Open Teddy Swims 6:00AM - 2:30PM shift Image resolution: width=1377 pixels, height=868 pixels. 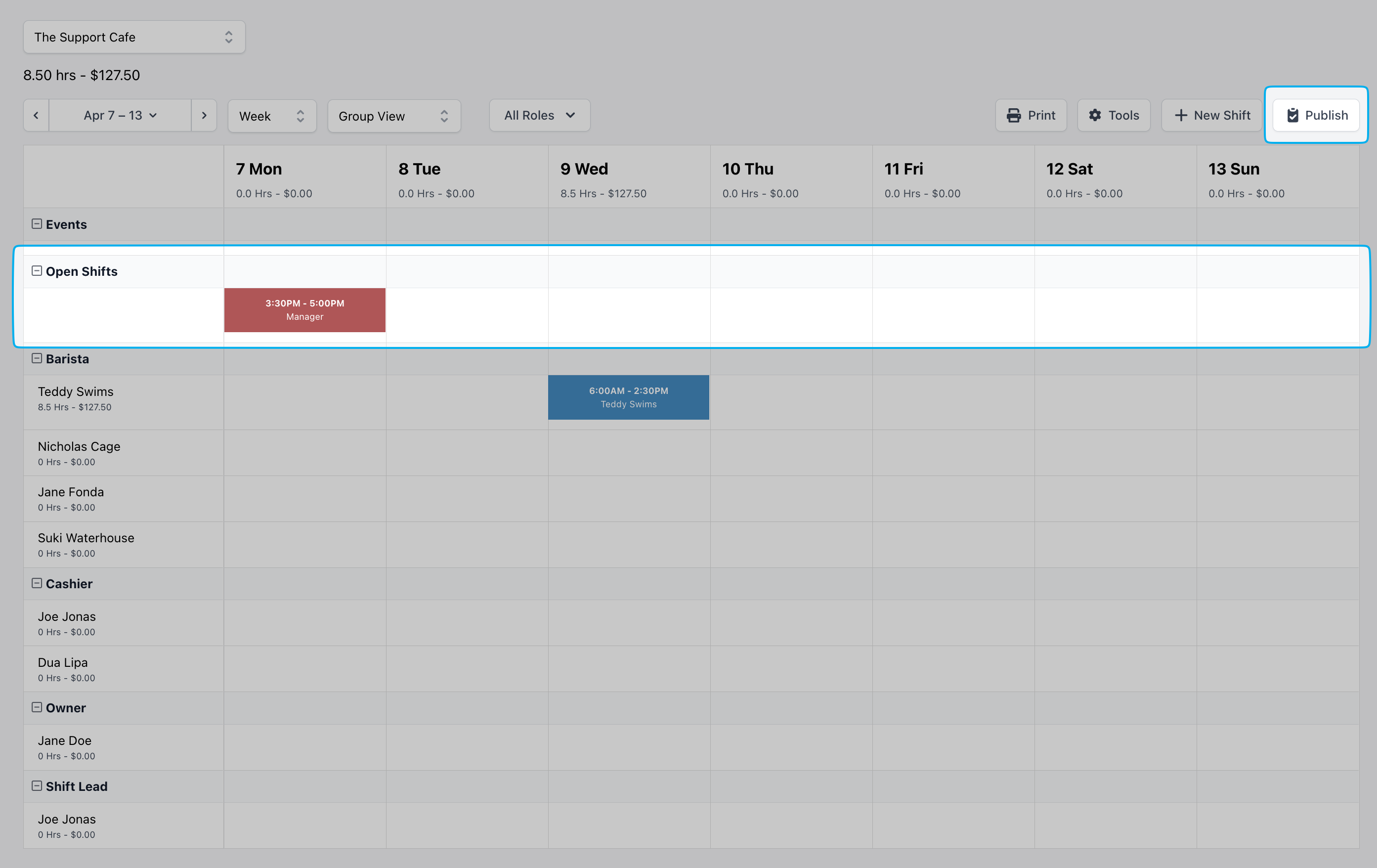(629, 397)
